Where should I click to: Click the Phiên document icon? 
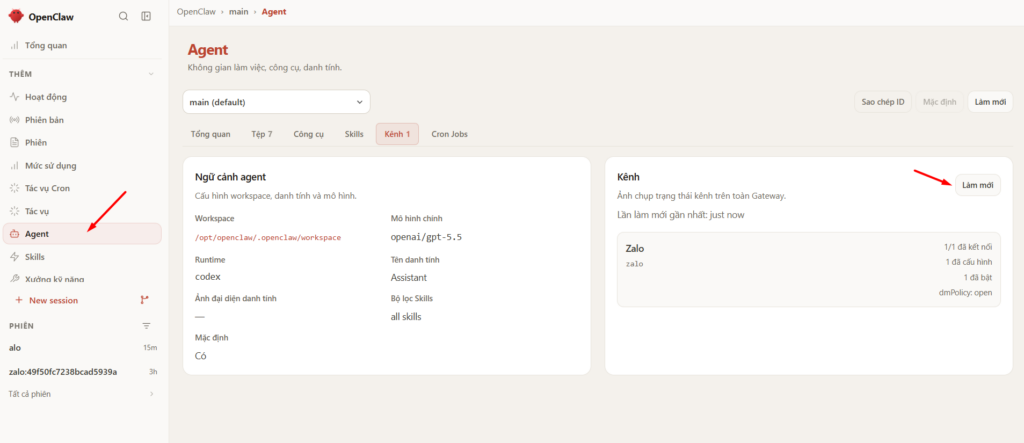click(15, 142)
